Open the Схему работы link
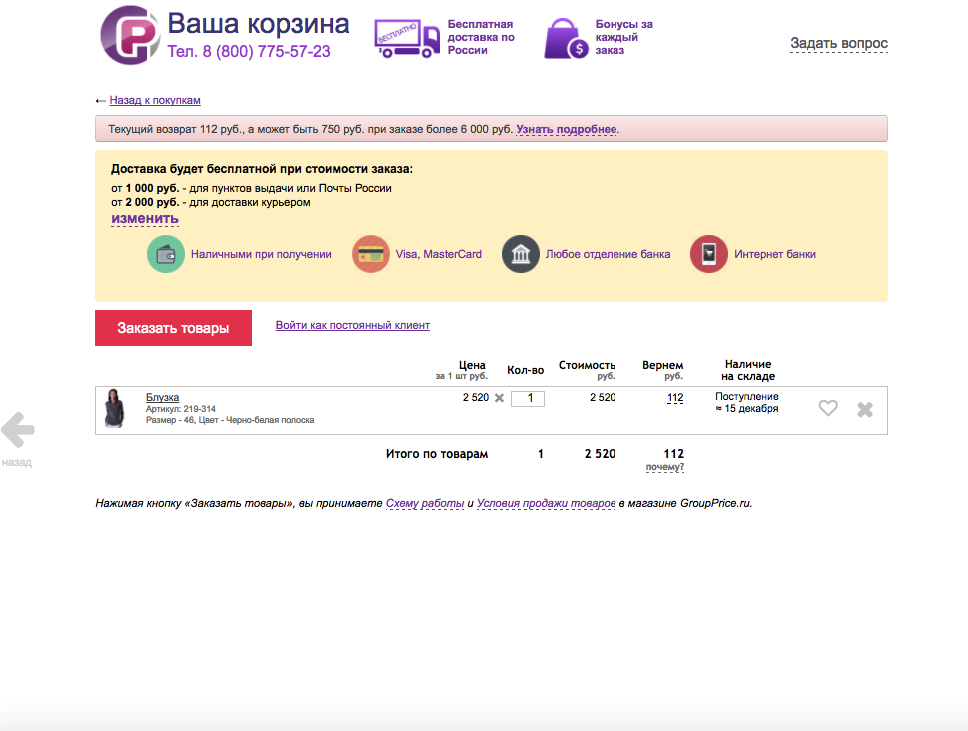This screenshot has width=968, height=731. (x=425, y=503)
